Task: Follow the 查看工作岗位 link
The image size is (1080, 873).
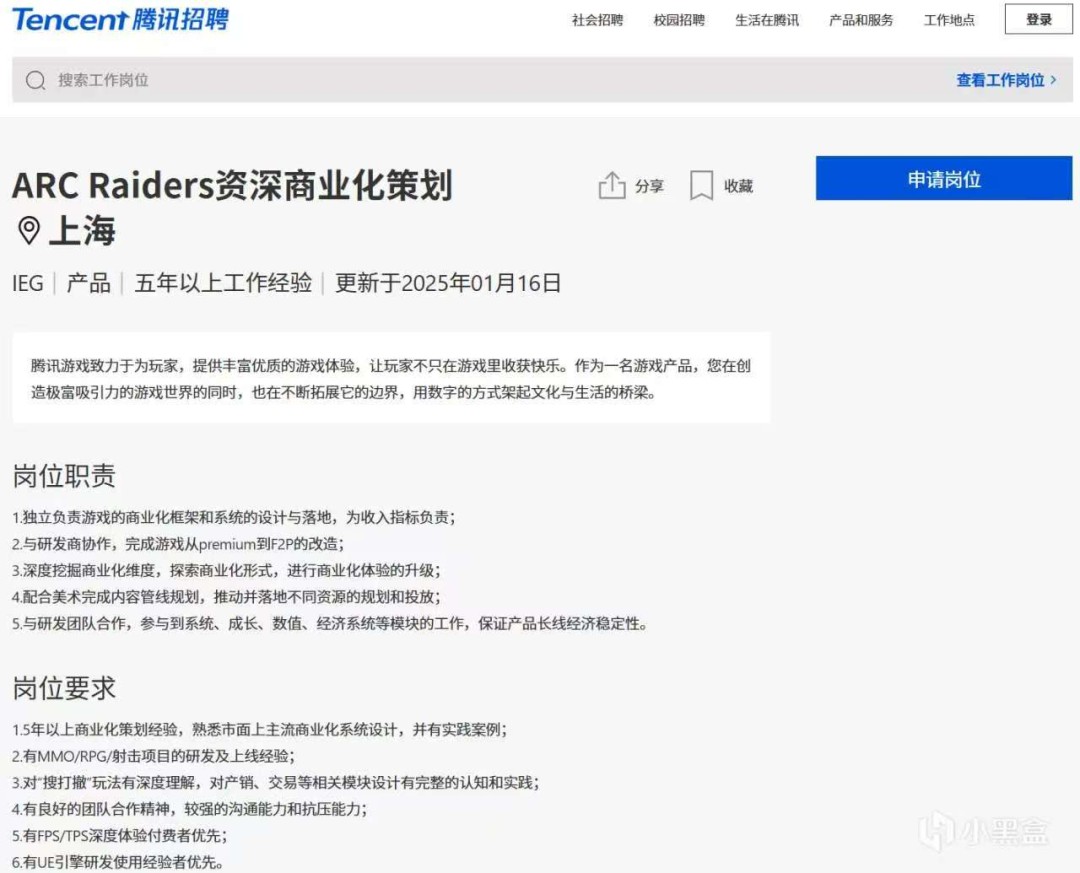Action: (x=1000, y=80)
